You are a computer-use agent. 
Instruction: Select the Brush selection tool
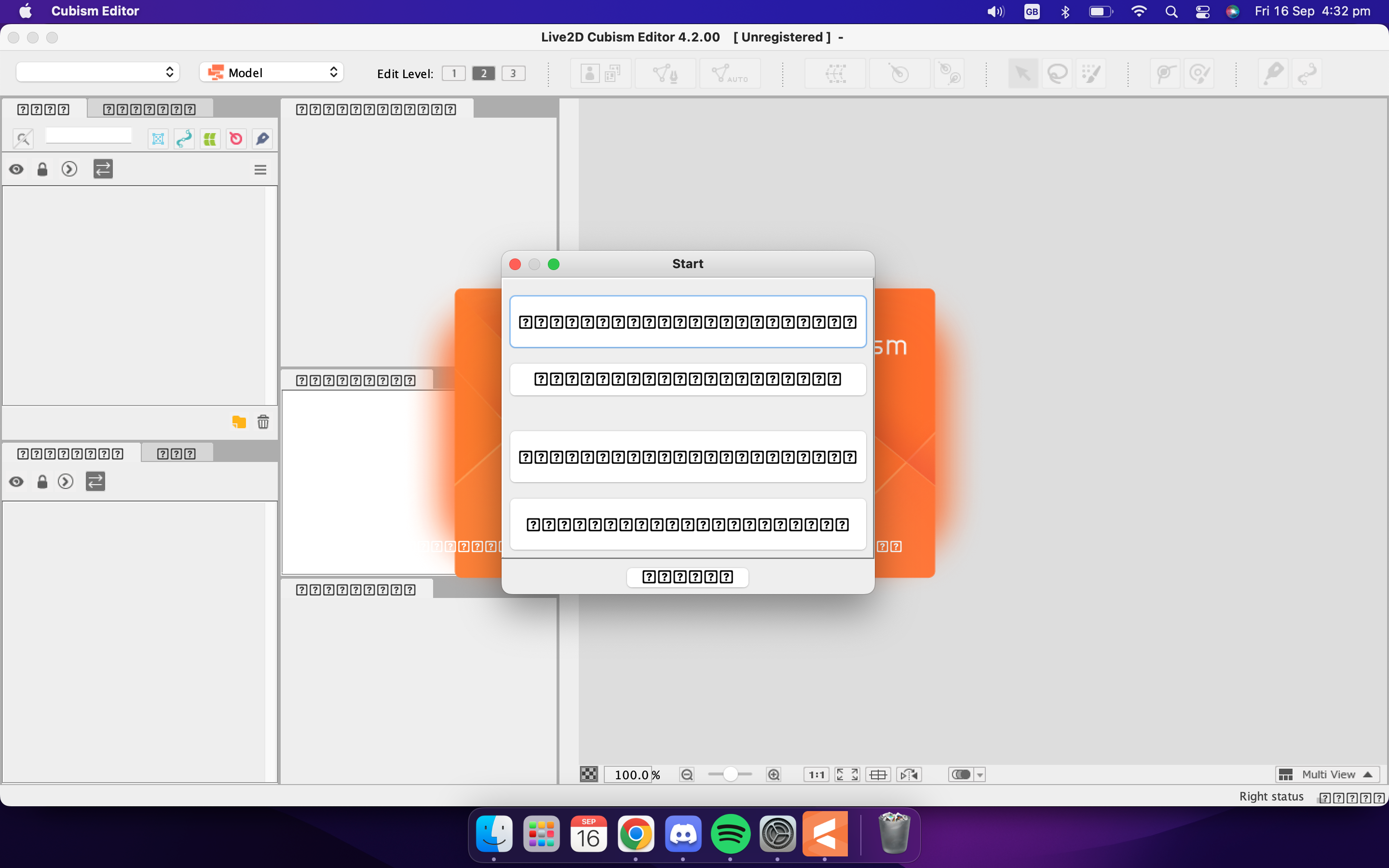[1090, 73]
